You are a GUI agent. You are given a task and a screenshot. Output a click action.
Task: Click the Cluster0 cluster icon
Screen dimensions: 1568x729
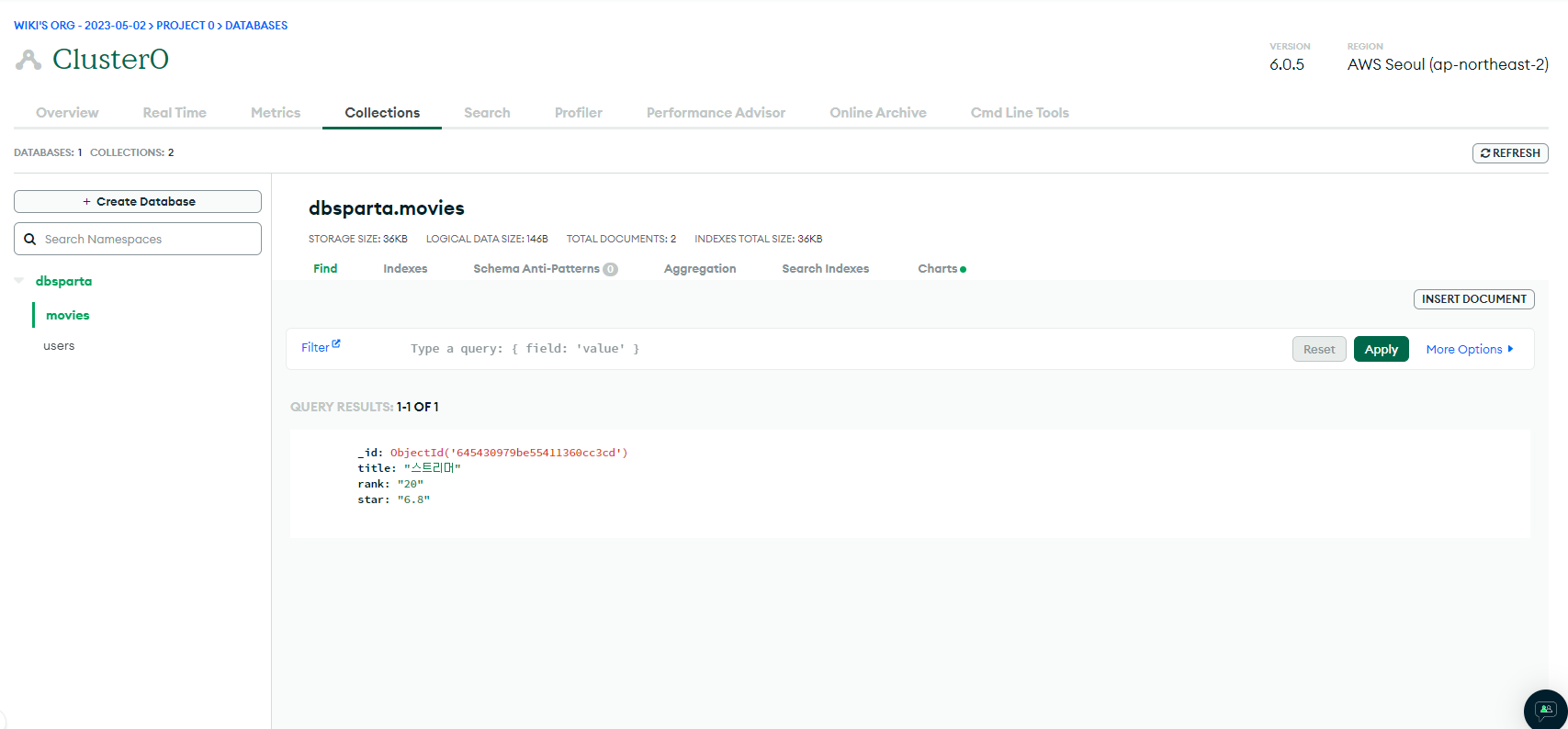click(x=28, y=60)
